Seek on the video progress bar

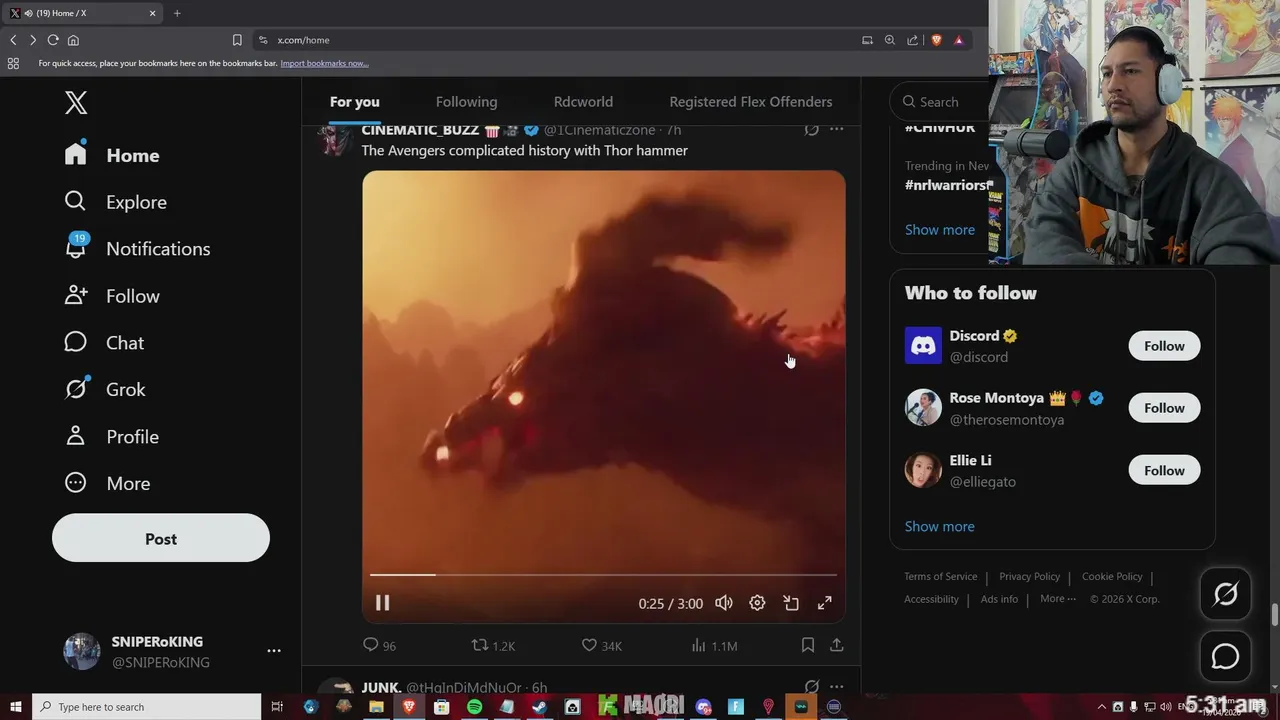click(x=603, y=575)
